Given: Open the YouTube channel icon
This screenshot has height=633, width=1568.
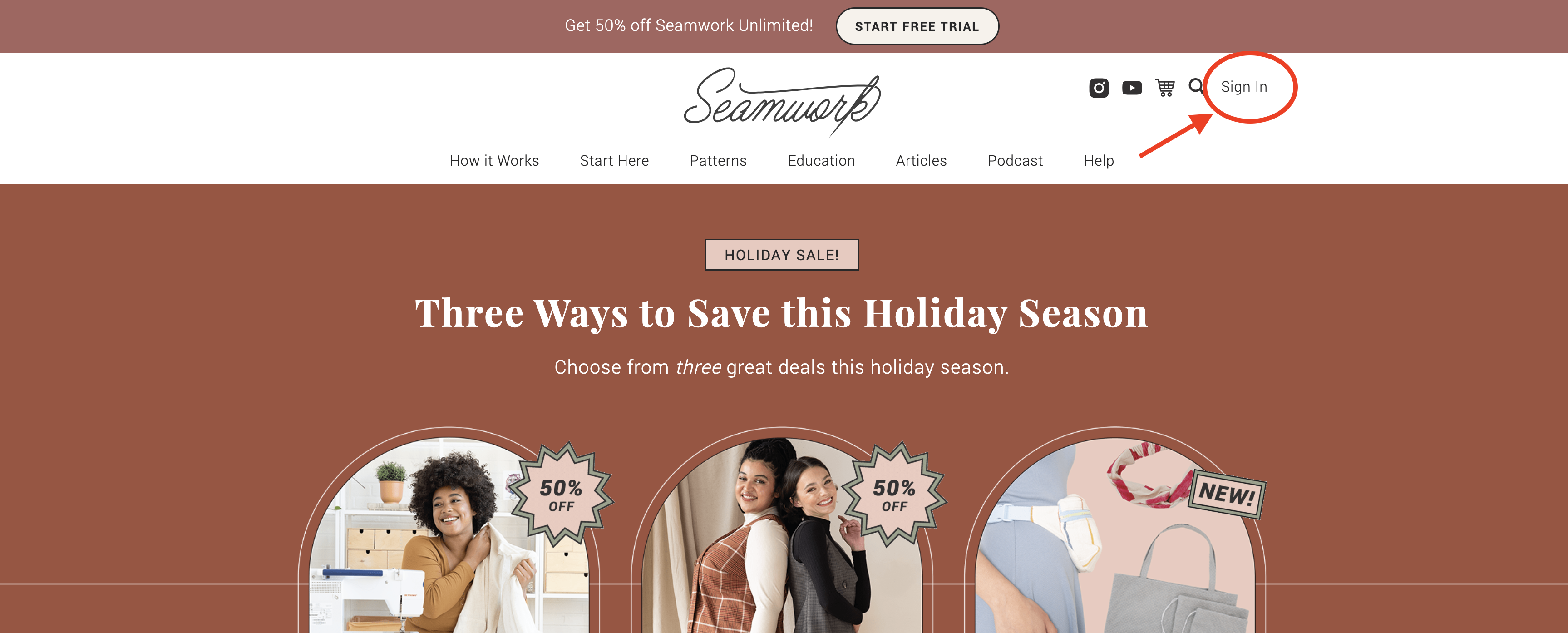Looking at the screenshot, I should 1132,88.
